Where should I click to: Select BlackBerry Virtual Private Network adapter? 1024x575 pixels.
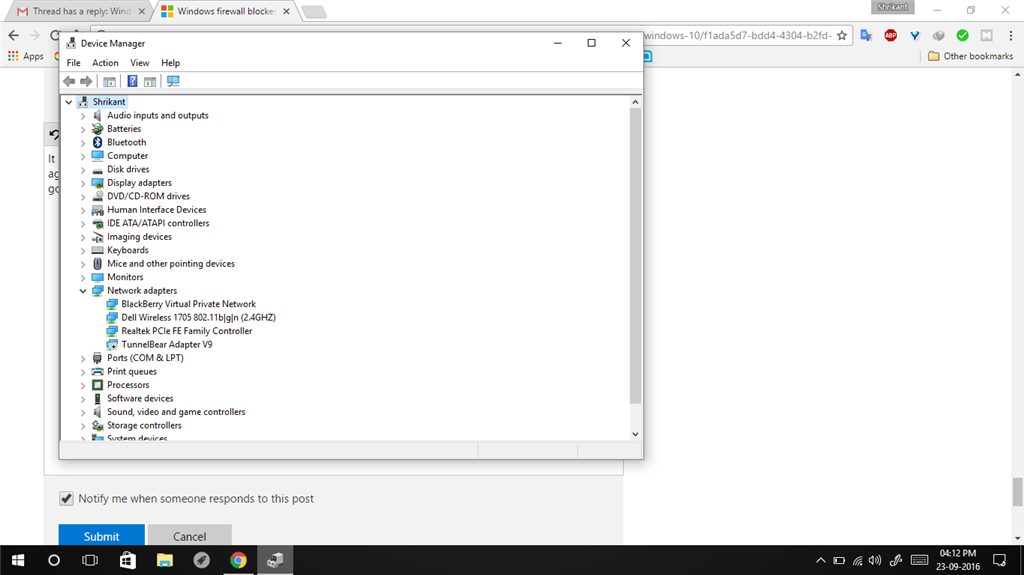pyautogui.click(x=189, y=304)
